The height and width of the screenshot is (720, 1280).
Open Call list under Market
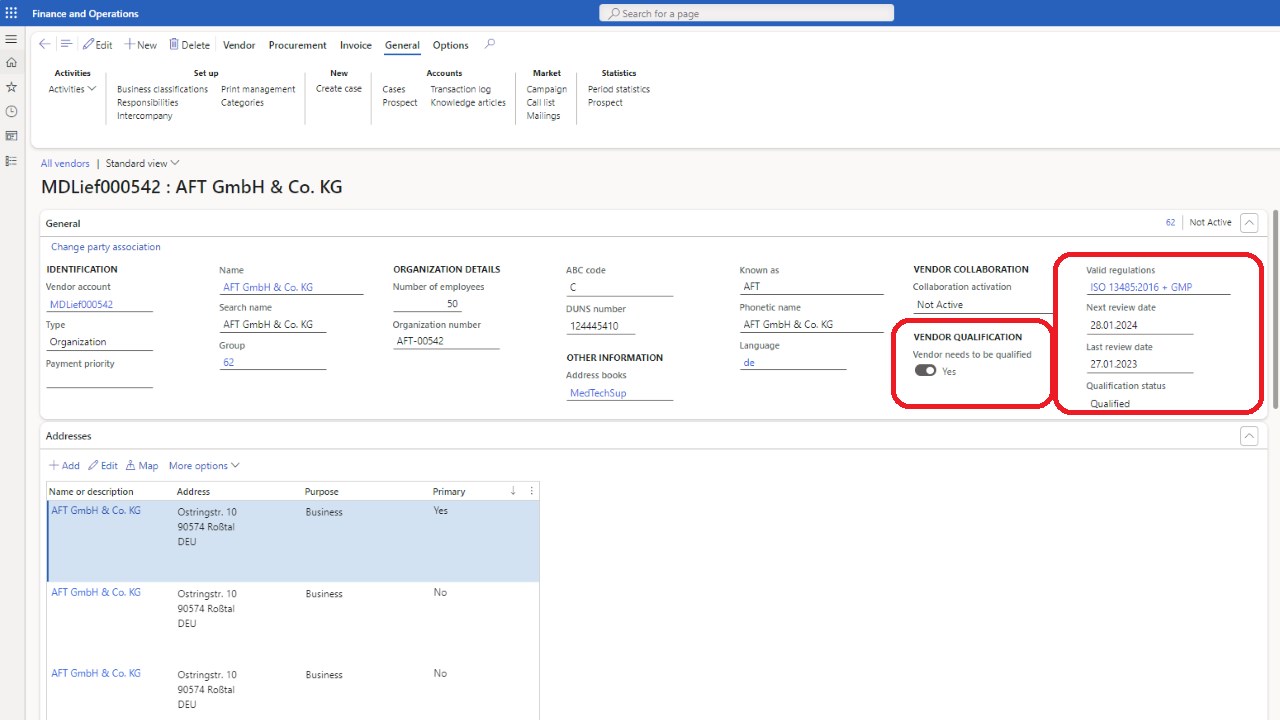(x=541, y=102)
